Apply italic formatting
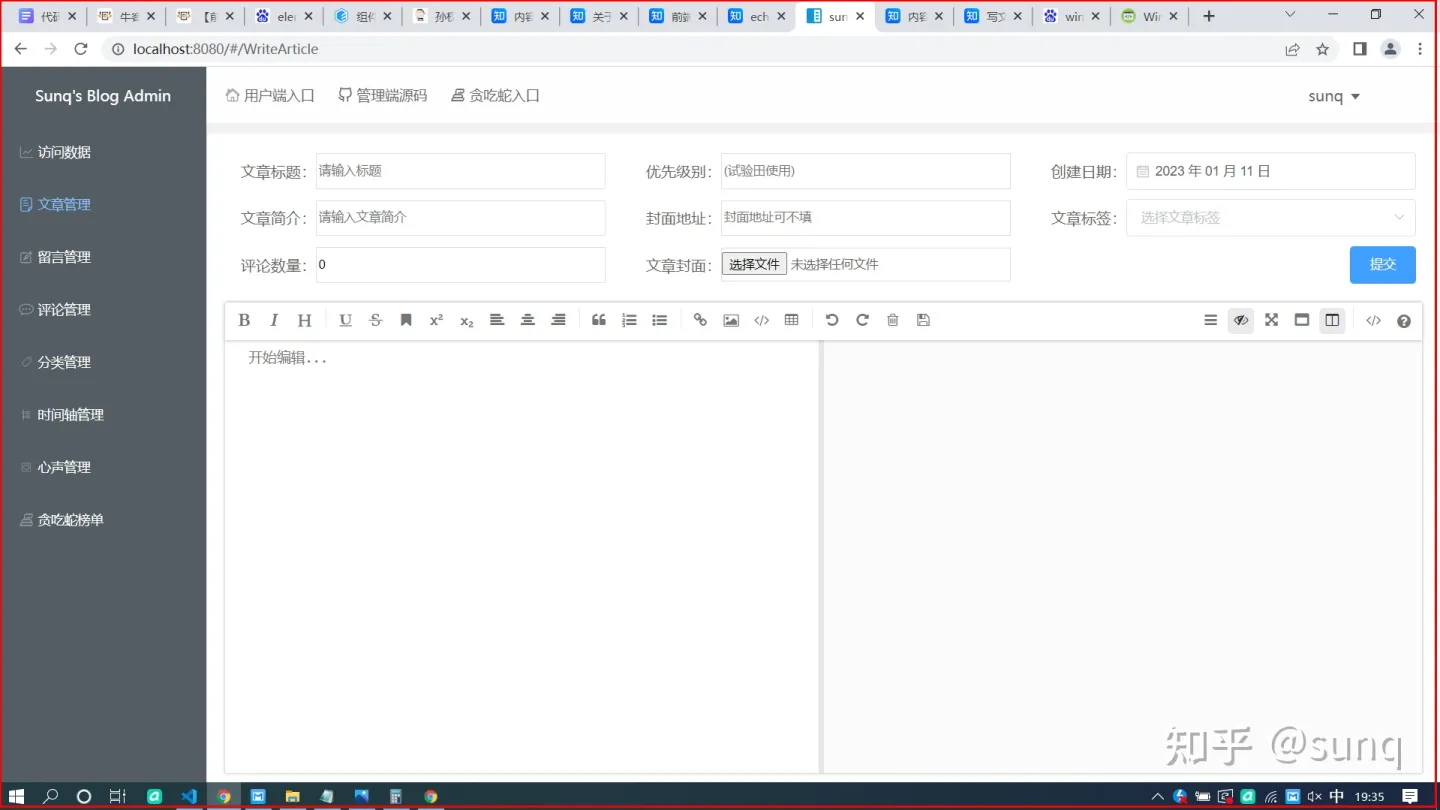1440x810 pixels. 274,320
